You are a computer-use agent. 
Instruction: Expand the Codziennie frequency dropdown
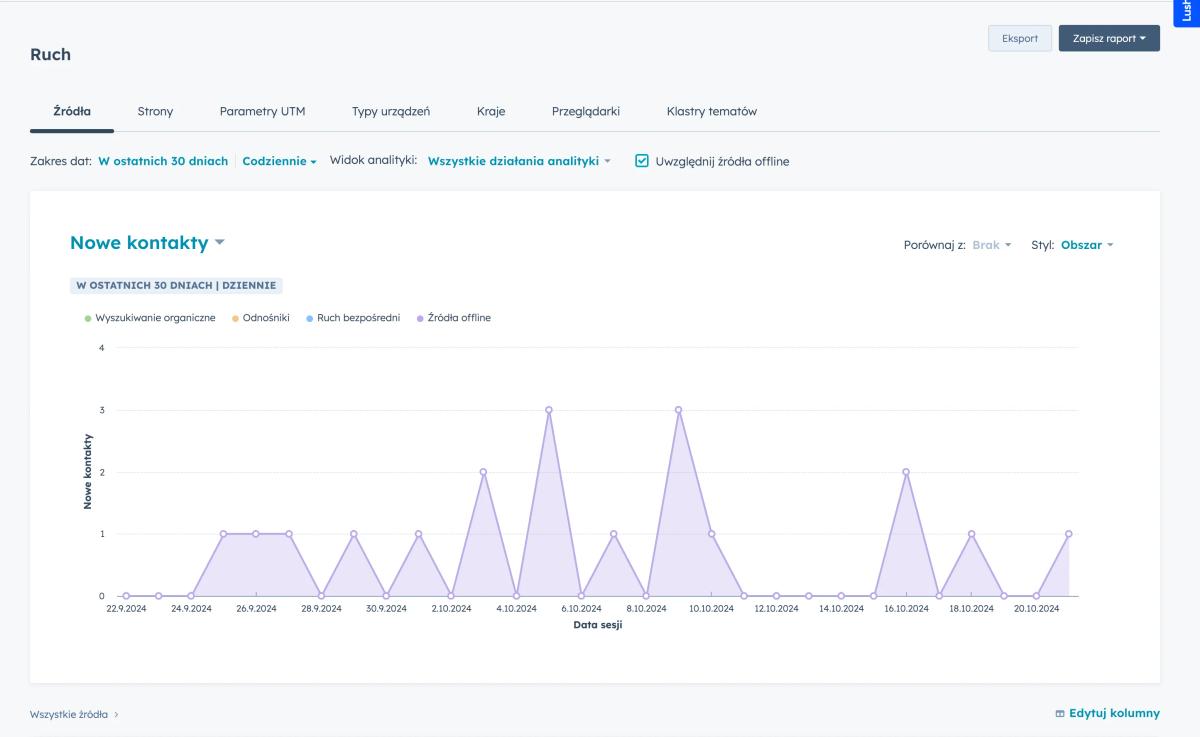279,161
